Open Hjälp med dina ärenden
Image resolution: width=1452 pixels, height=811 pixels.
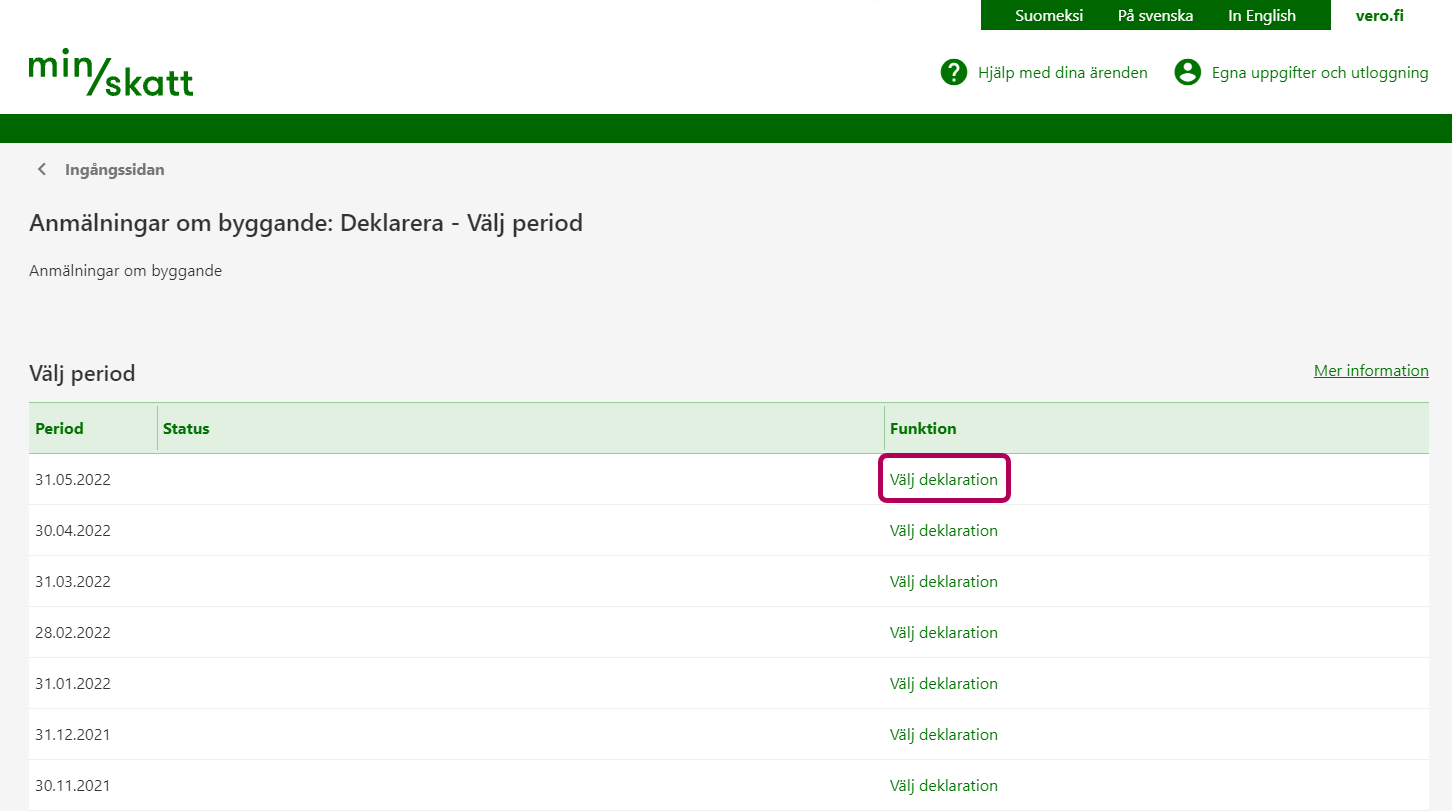1062,72
